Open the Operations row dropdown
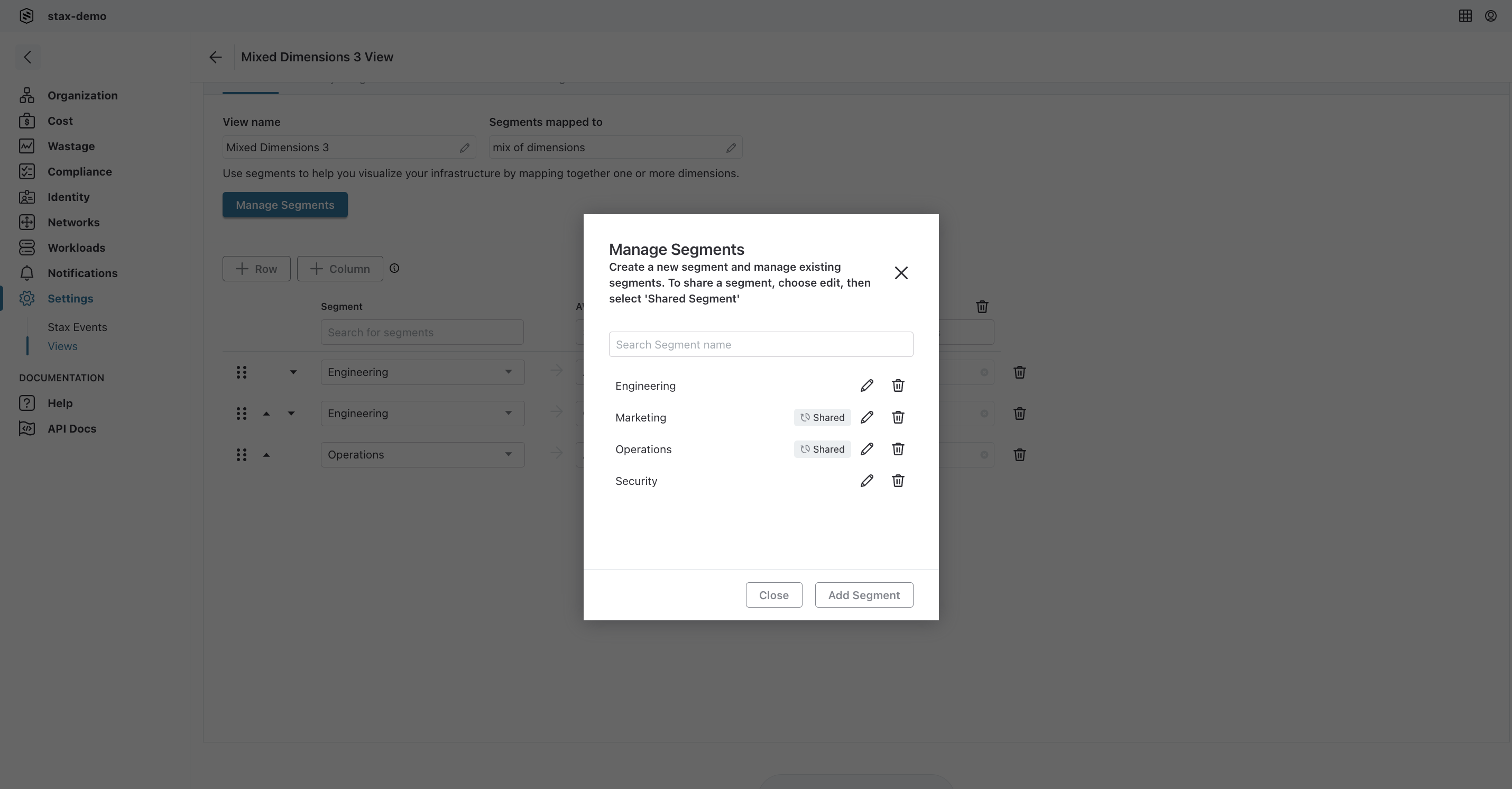Viewport: 1512px width, 789px height. 422,454
